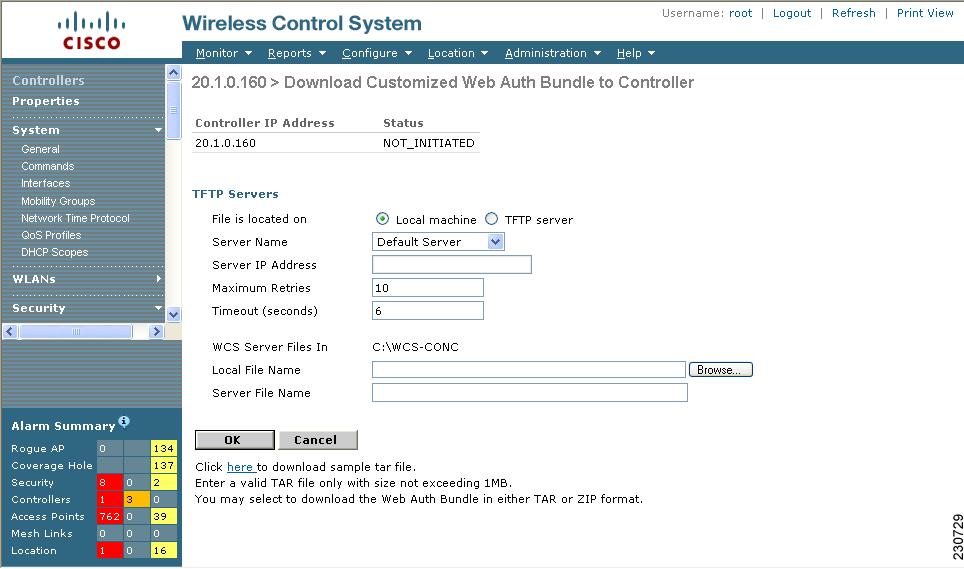Open the Print View link
The width and height of the screenshot is (964, 569).
pos(925,13)
